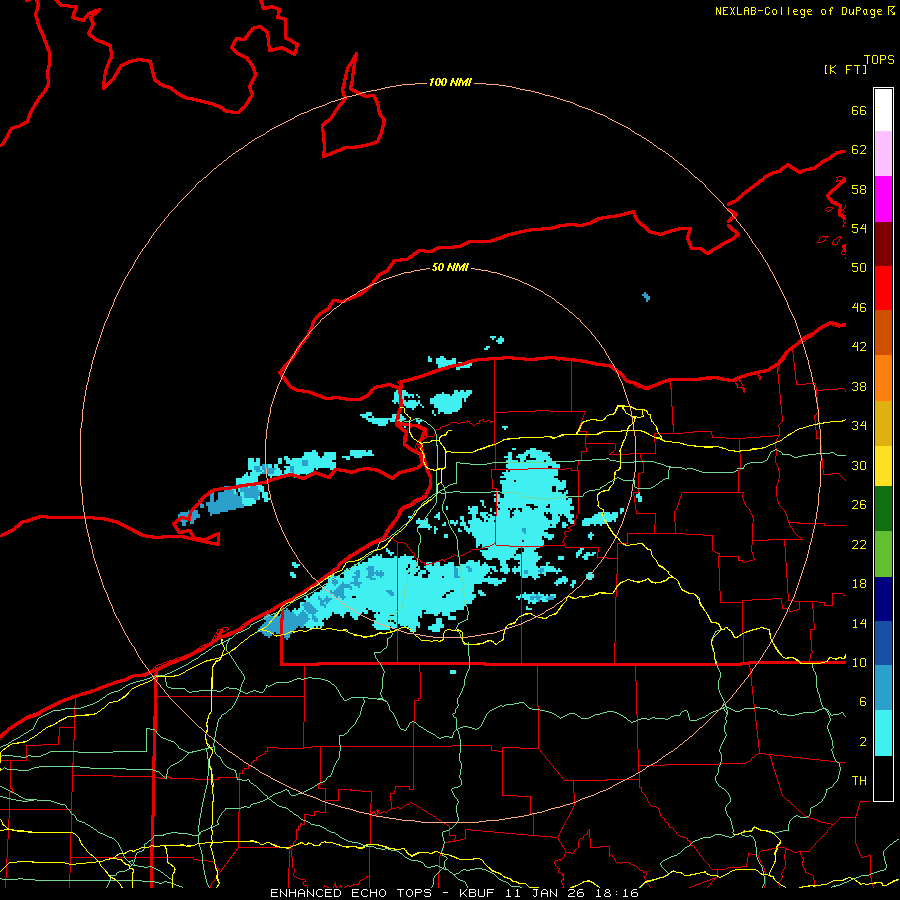The height and width of the screenshot is (900, 900).
Task: Click the 'TH' legend label
Action: (x=859, y=781)
